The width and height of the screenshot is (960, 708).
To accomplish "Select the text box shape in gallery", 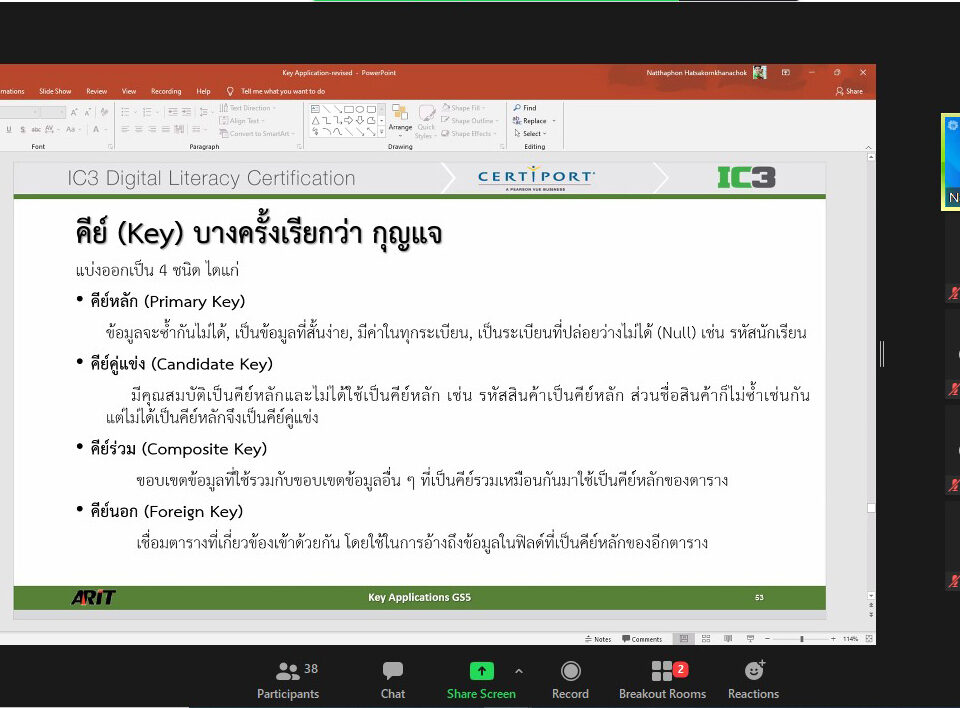I will 315,109.
